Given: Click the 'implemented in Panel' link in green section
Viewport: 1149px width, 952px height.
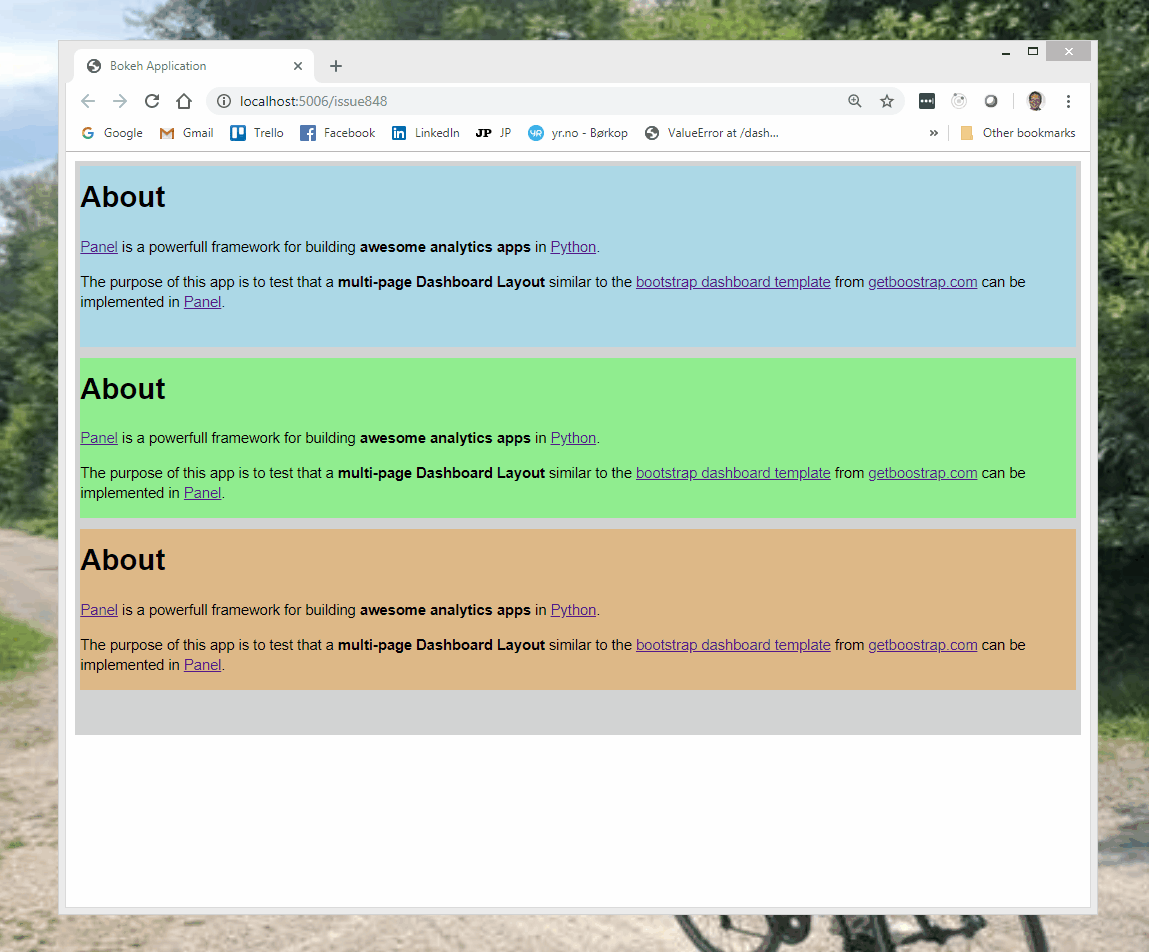Looking at the screenshot, I should pyautogui.click(x=202, y=493).
